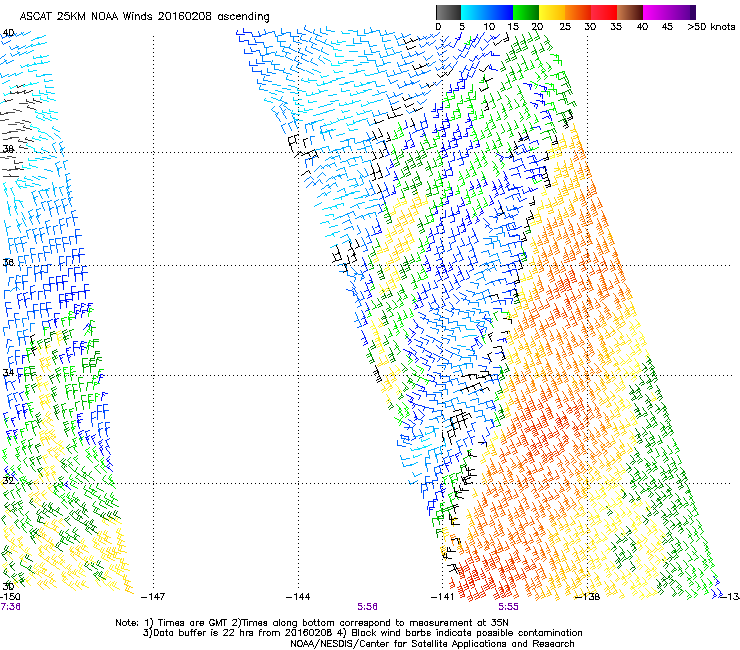The height and width of the screenshot is (650, 740).
Task: Click the title 'ASCAT 25KM NOAA Winds 20160208 ascending'
Action: coord(144,17)
